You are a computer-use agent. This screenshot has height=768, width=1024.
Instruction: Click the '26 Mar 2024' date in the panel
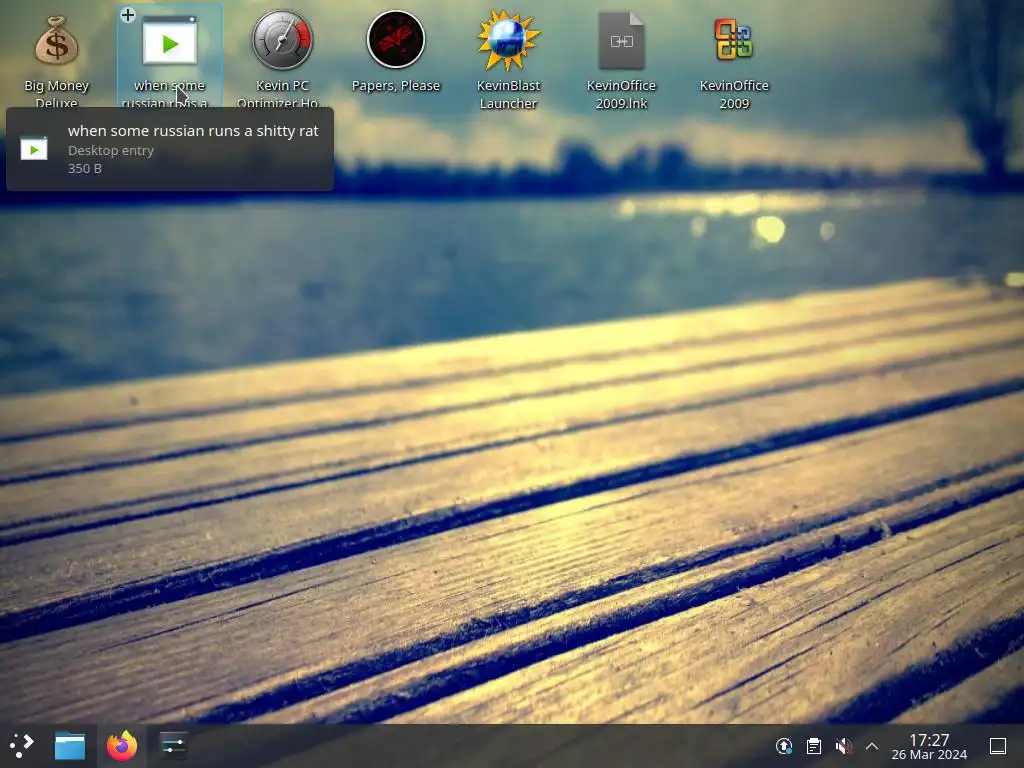pyautogui.click(x=929, y=755)
